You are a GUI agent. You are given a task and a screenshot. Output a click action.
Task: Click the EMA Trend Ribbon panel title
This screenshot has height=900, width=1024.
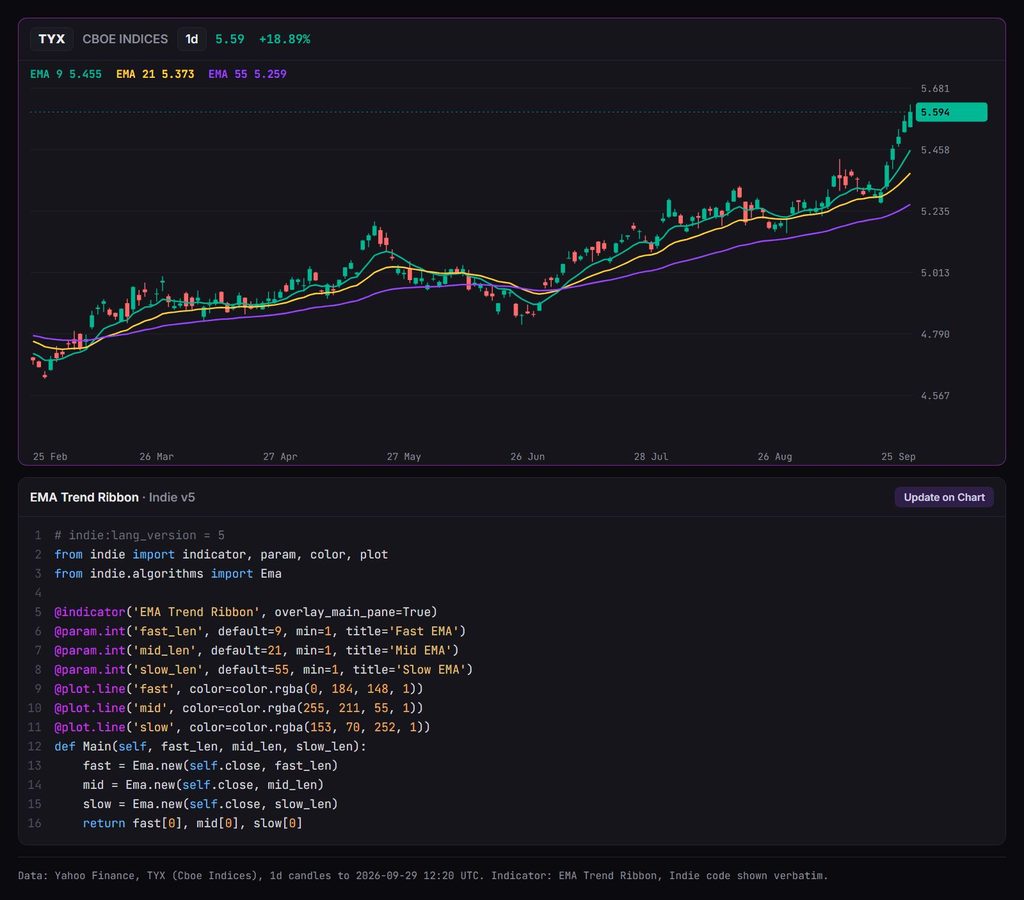(84, 497)
